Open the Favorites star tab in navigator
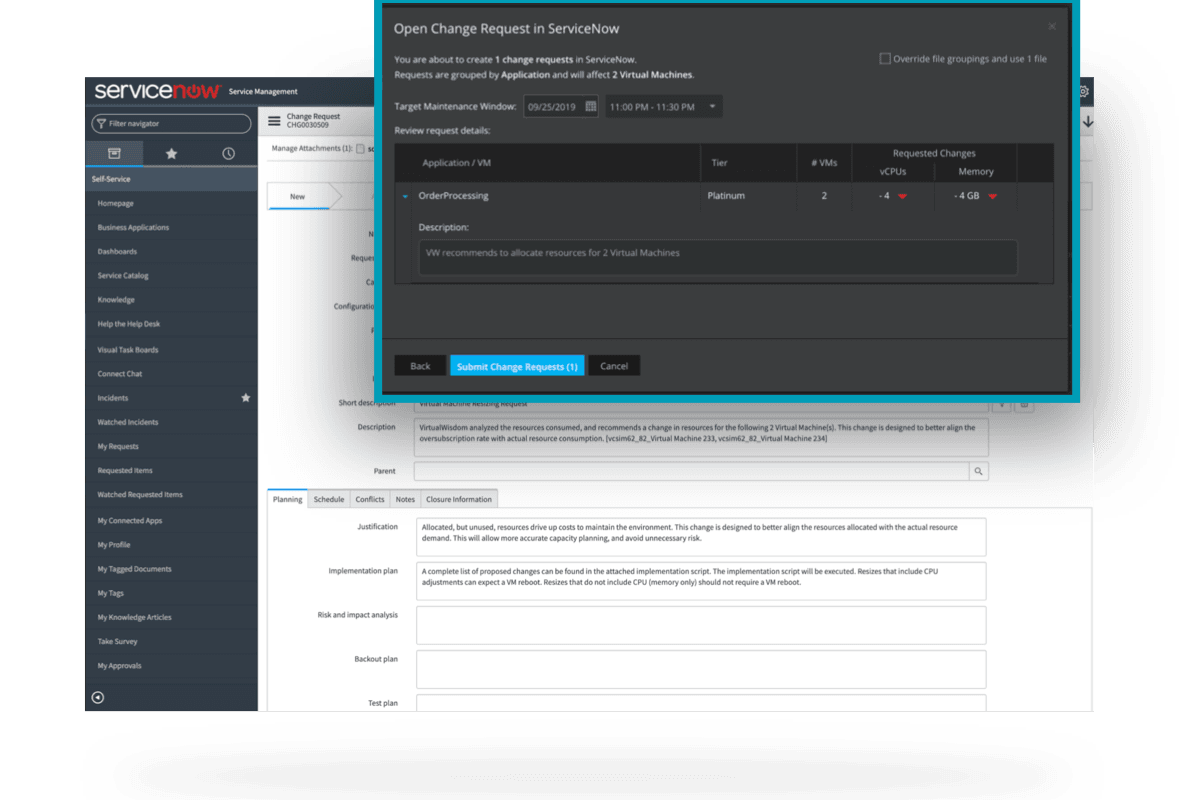 [x=172, y=154]
